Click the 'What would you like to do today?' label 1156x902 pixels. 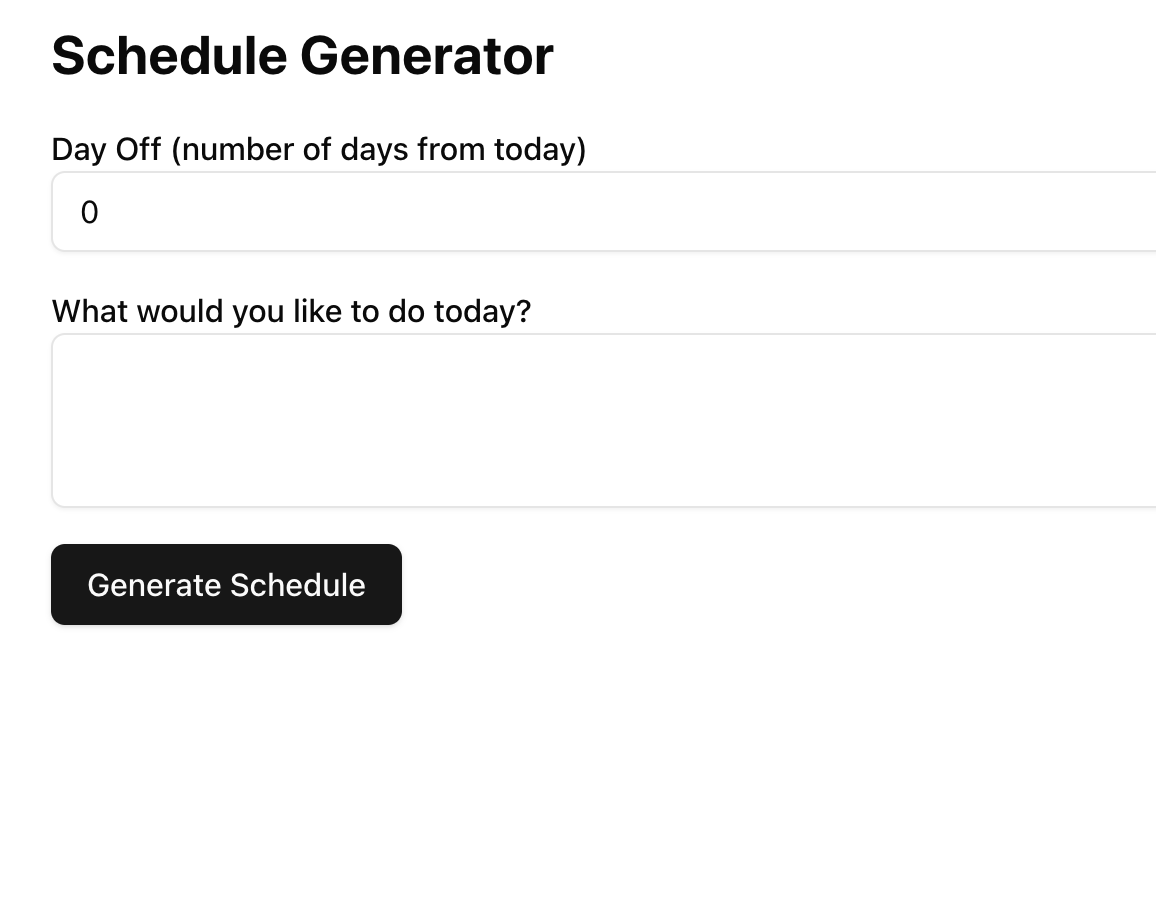click(291, 311)
